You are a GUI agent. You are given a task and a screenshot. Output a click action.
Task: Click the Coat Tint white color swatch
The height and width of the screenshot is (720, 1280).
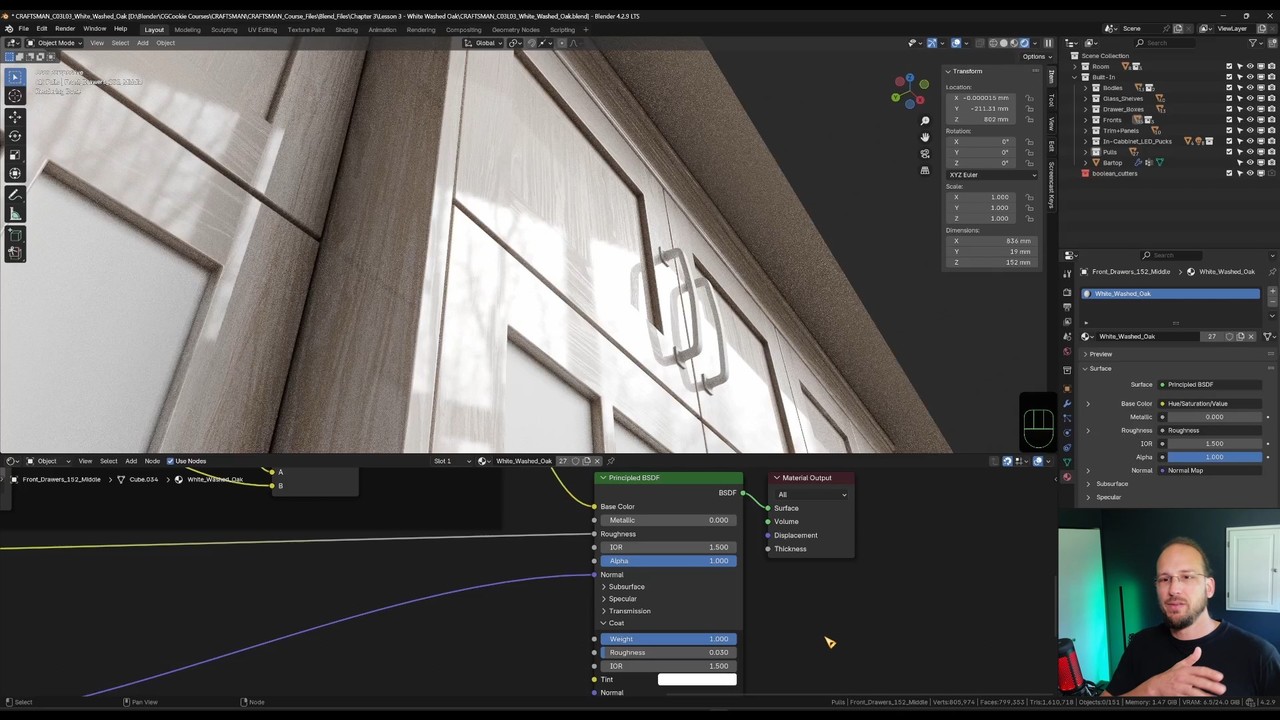(697, 680)
